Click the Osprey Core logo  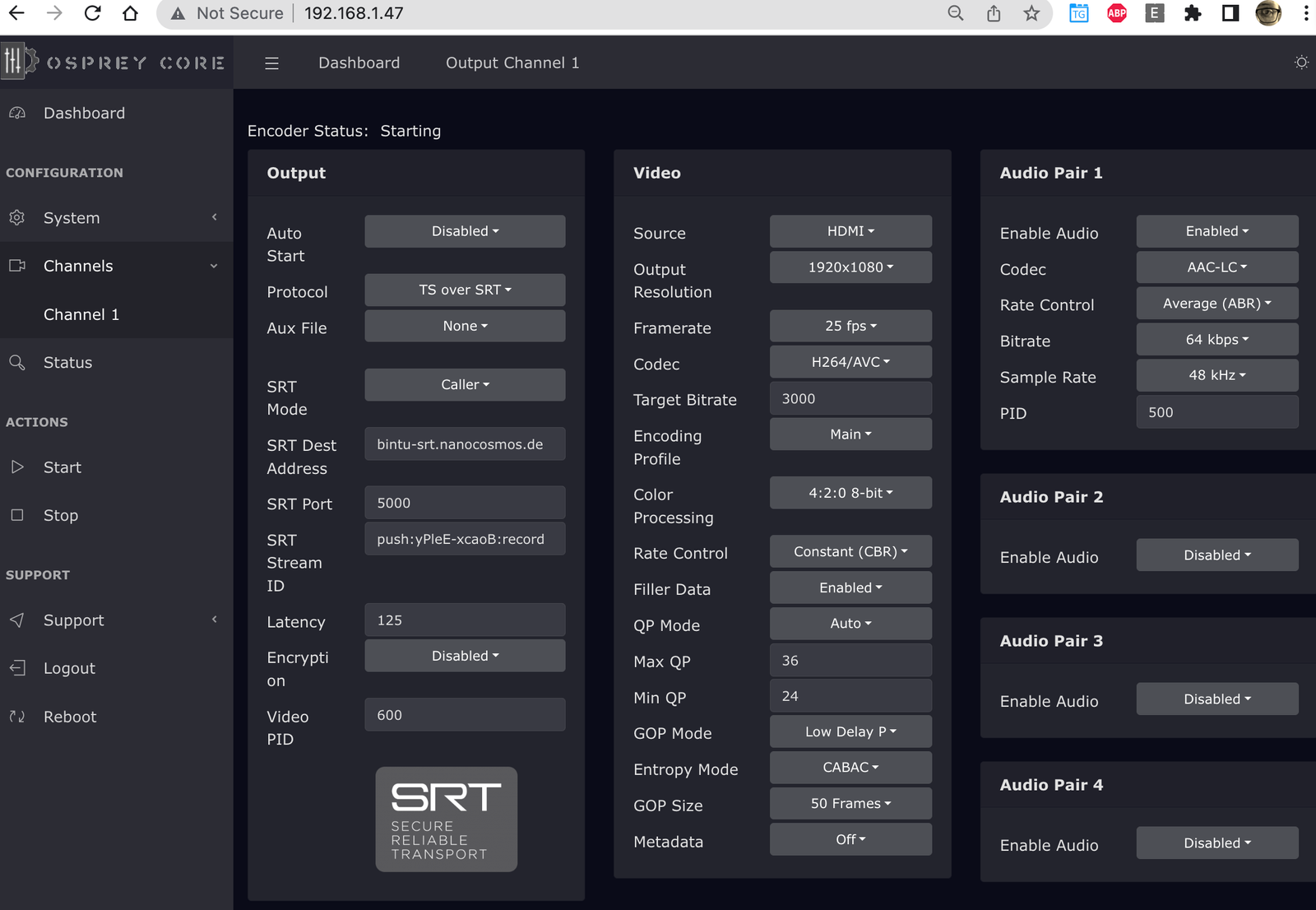point(115,63)
